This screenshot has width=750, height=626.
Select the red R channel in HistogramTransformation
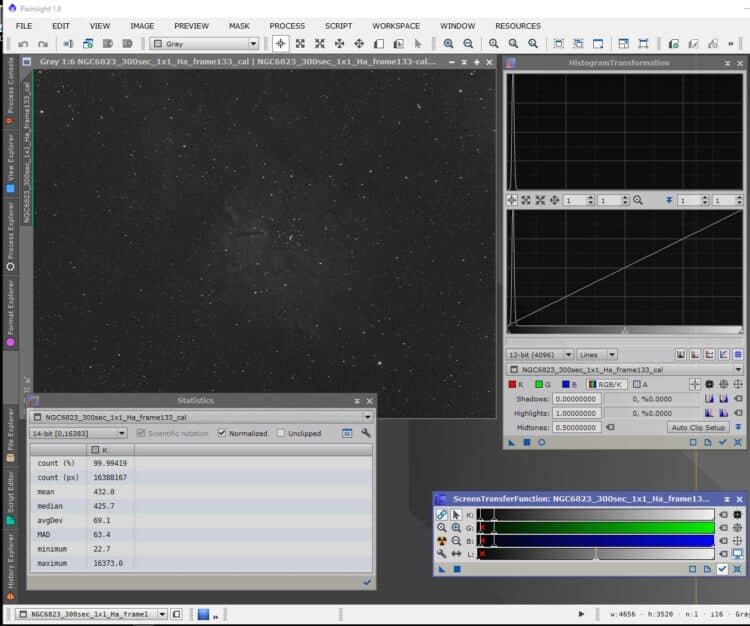(x=517, y=384)
